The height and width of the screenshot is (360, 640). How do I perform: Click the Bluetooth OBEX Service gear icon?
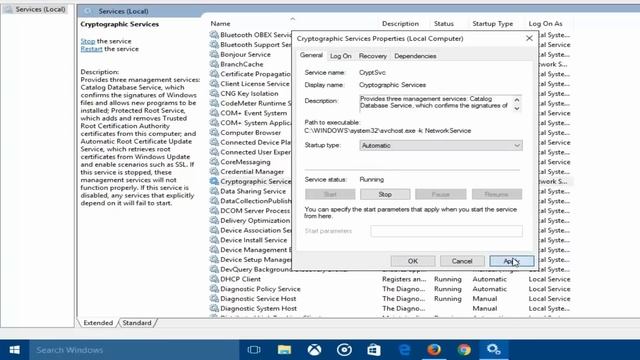[214, 35]
